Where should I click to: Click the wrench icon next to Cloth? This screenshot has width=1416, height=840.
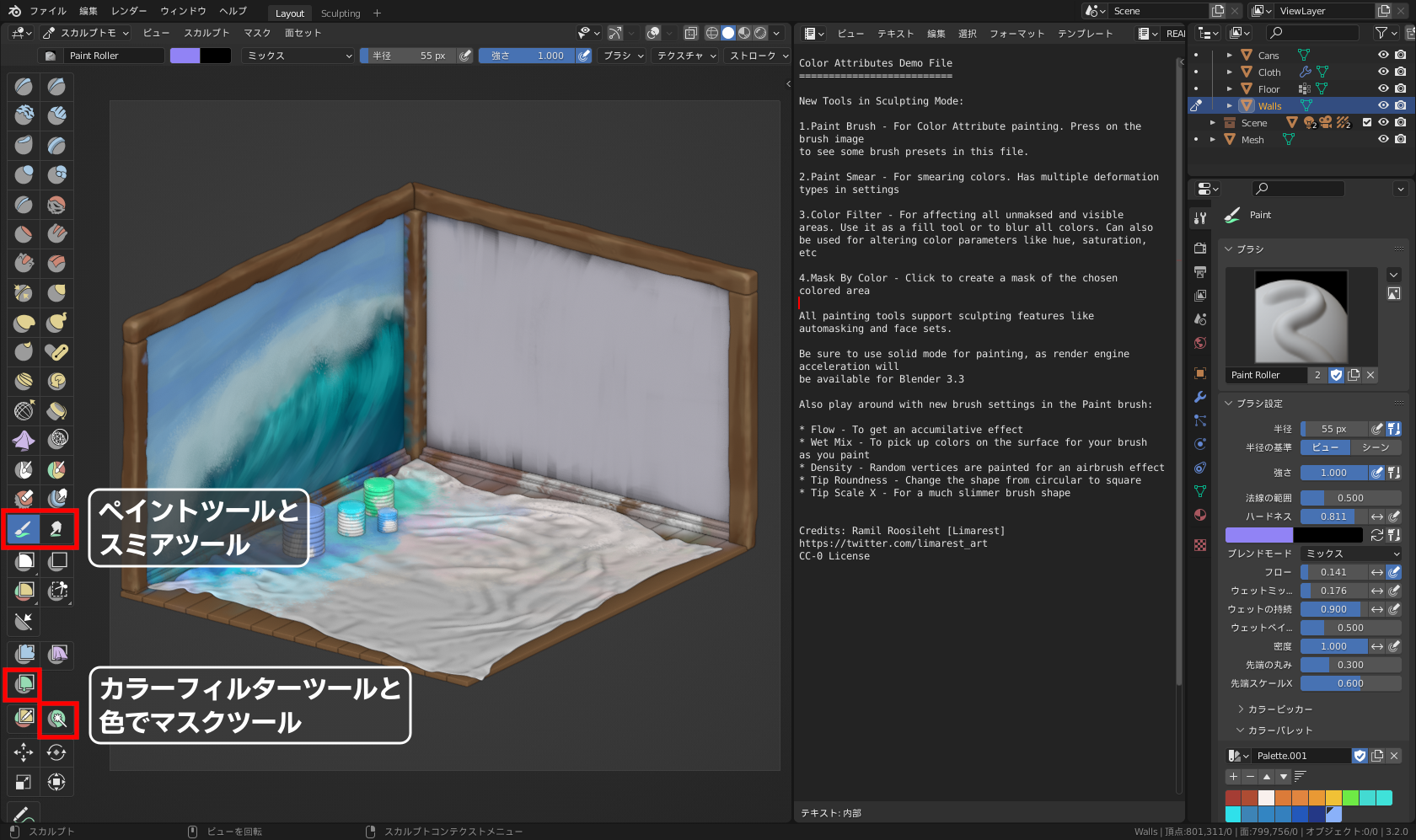click(x=1305, y=72)
